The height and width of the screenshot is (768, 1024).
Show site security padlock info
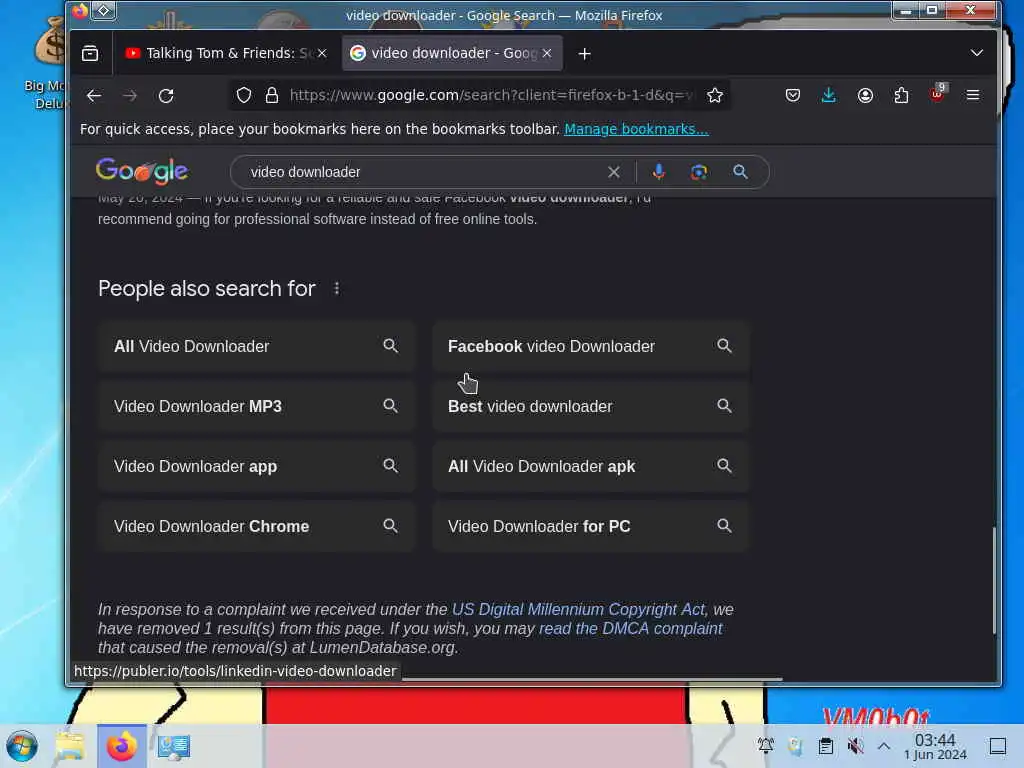272,95
